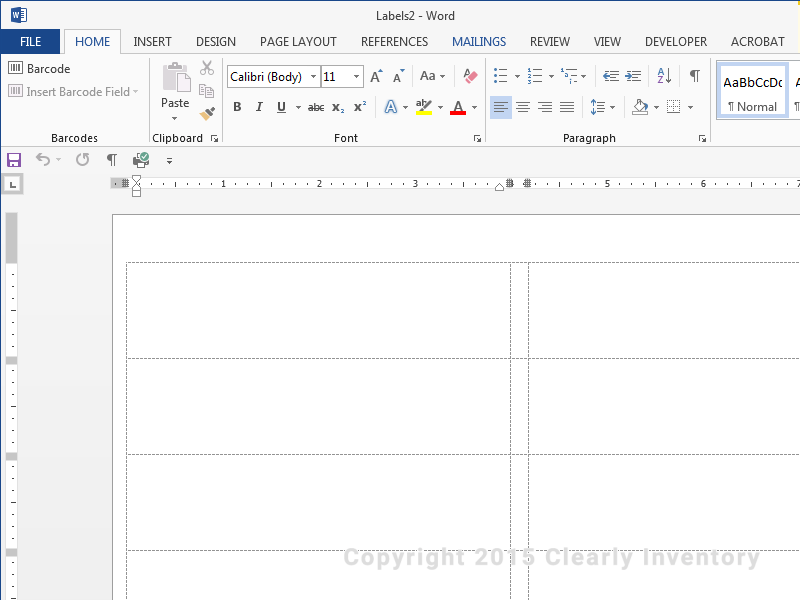Viewport: 800px width, 600px height.
Task: Select the Format Painter brush
Action: pos(207,113)
